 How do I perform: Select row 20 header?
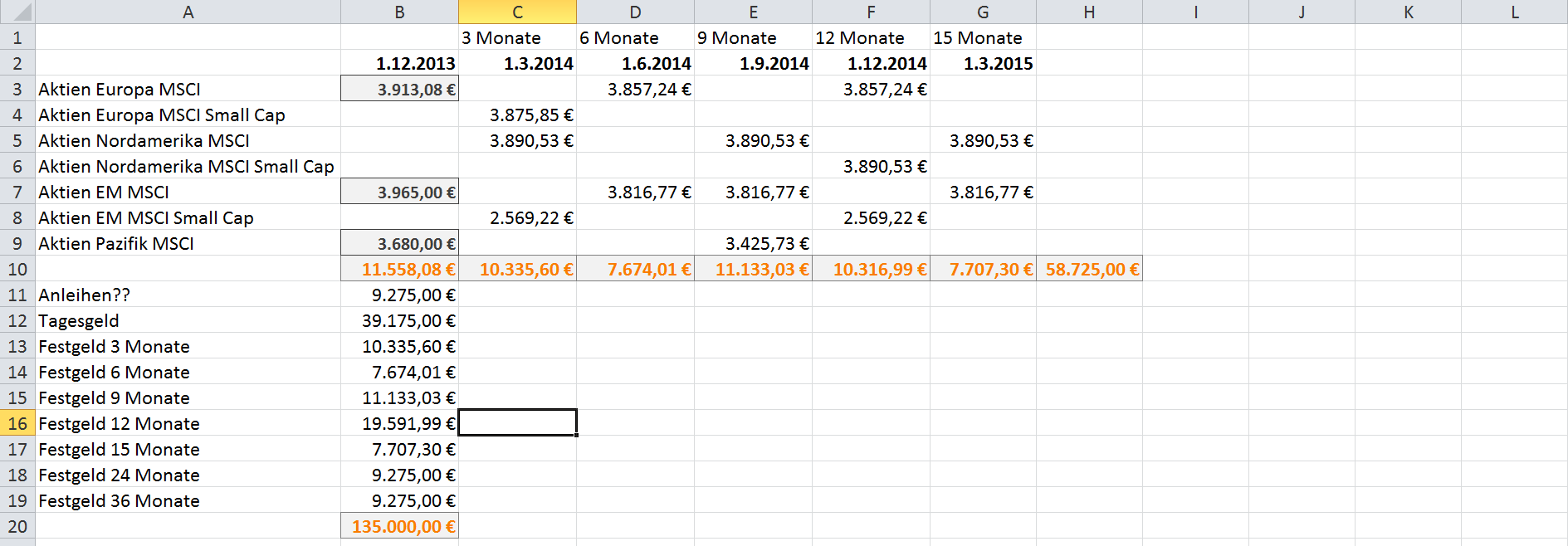point(17,526)
